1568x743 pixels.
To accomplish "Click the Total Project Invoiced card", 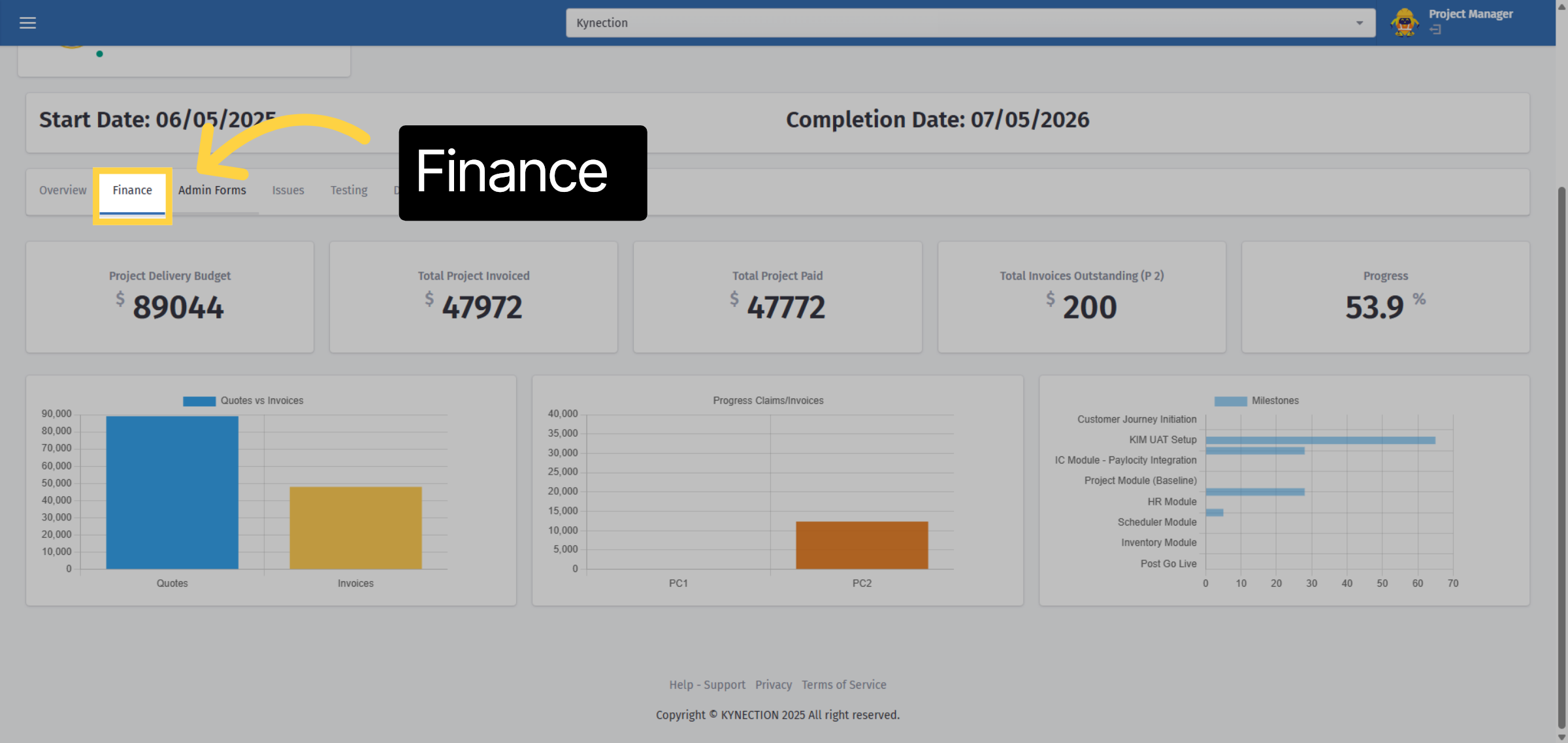I will [x=474, y=297].
